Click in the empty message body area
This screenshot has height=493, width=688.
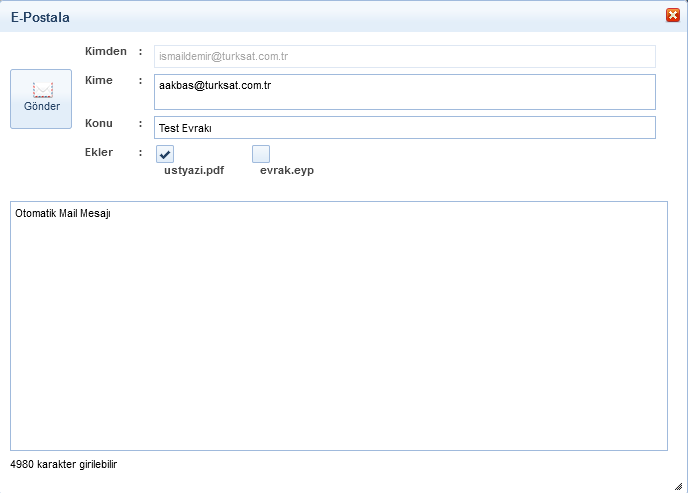point(338,330)
